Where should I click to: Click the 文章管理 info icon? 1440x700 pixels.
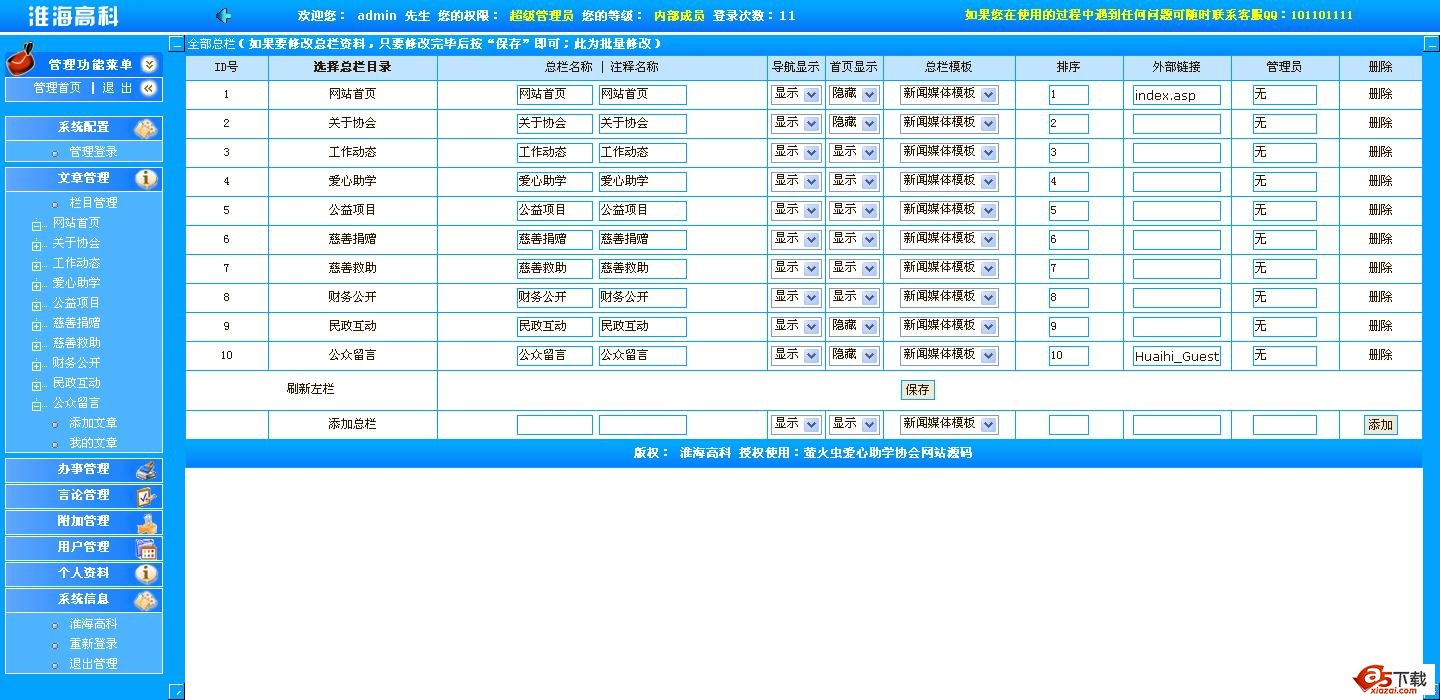coord(146,179)
